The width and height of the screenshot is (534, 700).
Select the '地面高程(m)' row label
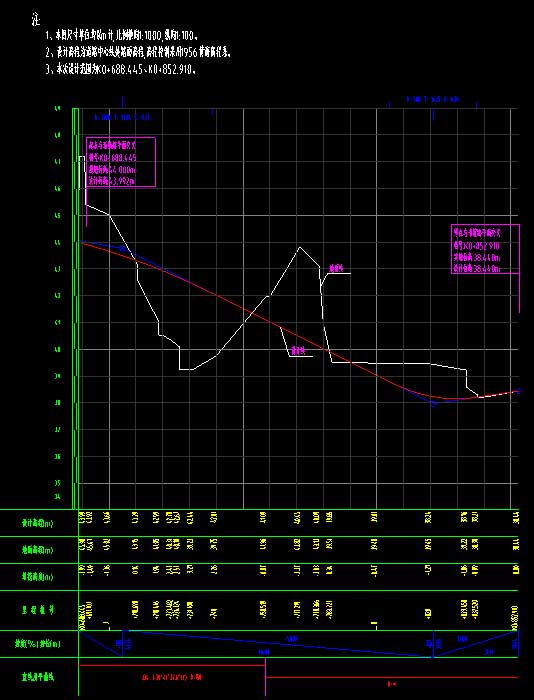[x=37, y=550]
